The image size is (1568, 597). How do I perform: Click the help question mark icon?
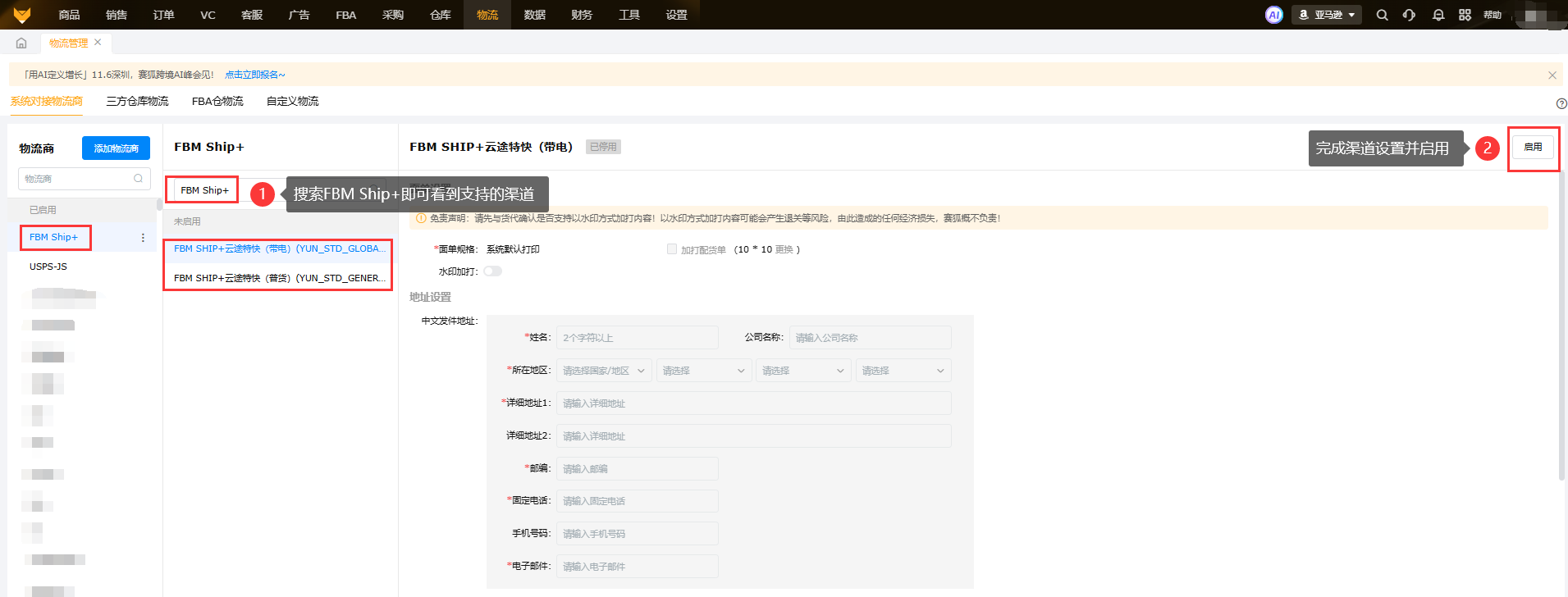pos(1561,103)
